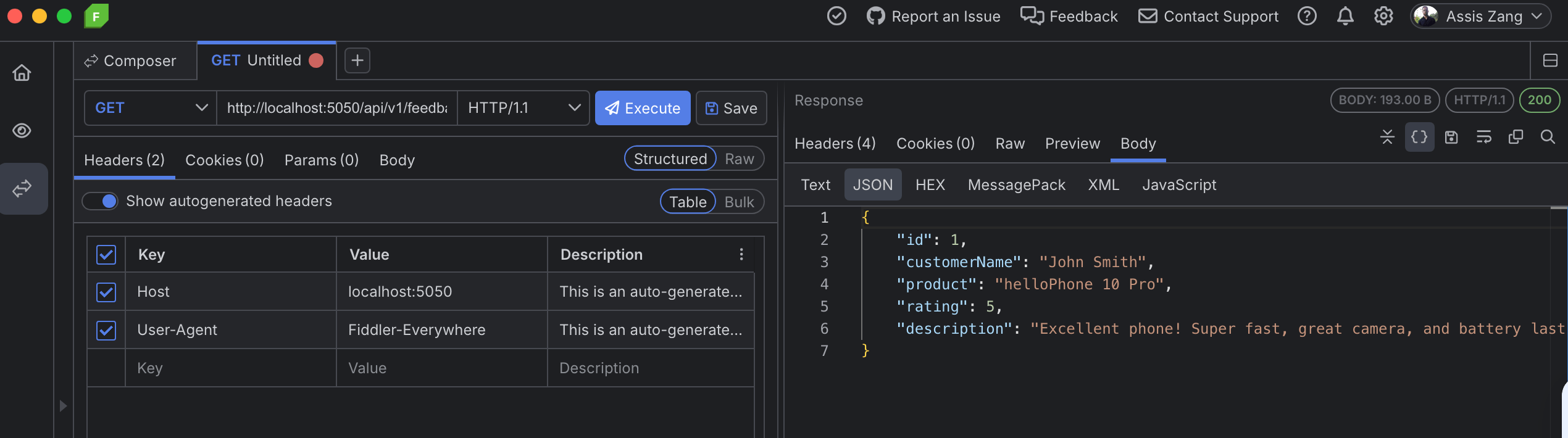Toggle Show autogenerated headers switch

(x=101, y=201)
